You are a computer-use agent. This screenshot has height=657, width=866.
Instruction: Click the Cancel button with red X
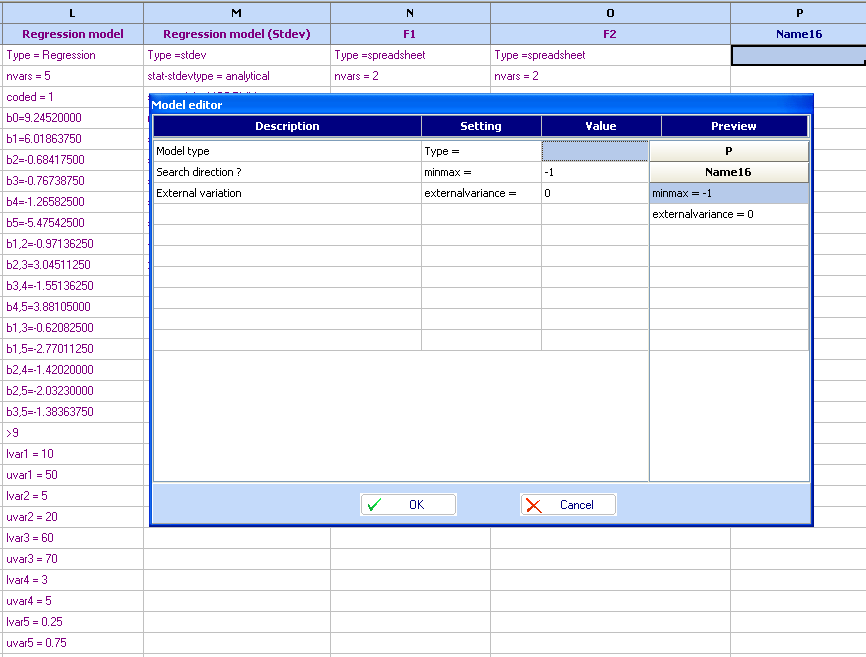point(568,505)
